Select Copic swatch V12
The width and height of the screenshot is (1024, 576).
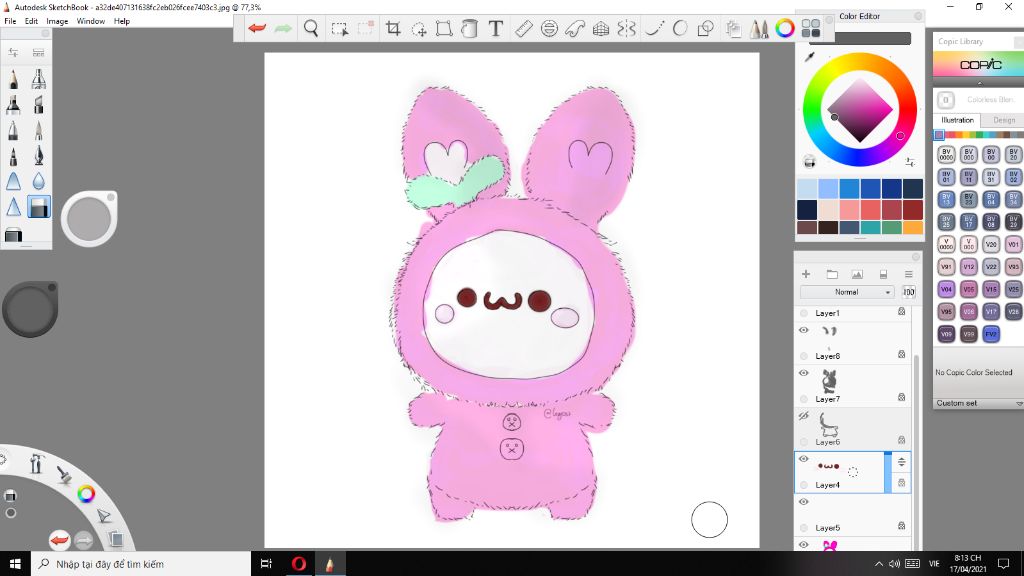pos(968,266)
